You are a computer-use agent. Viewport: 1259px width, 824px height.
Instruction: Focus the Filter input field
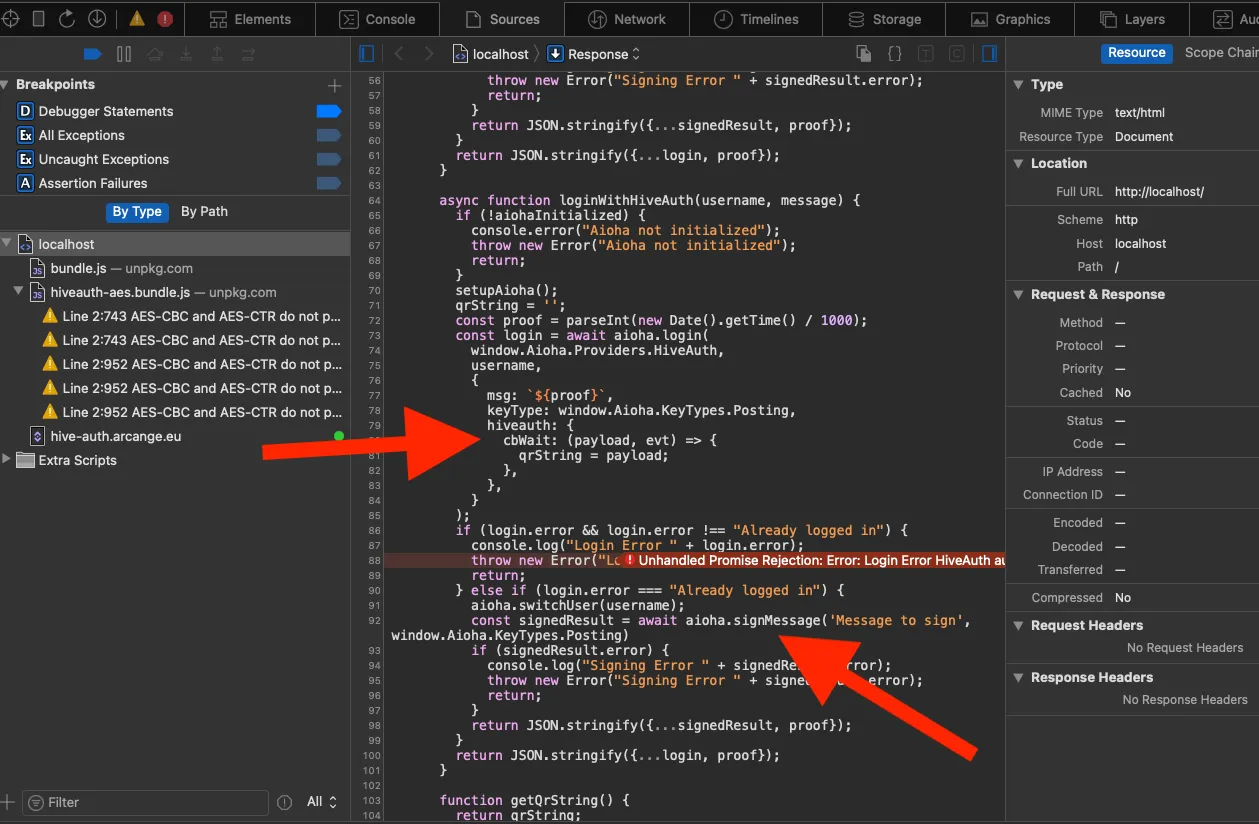point(146,802)
